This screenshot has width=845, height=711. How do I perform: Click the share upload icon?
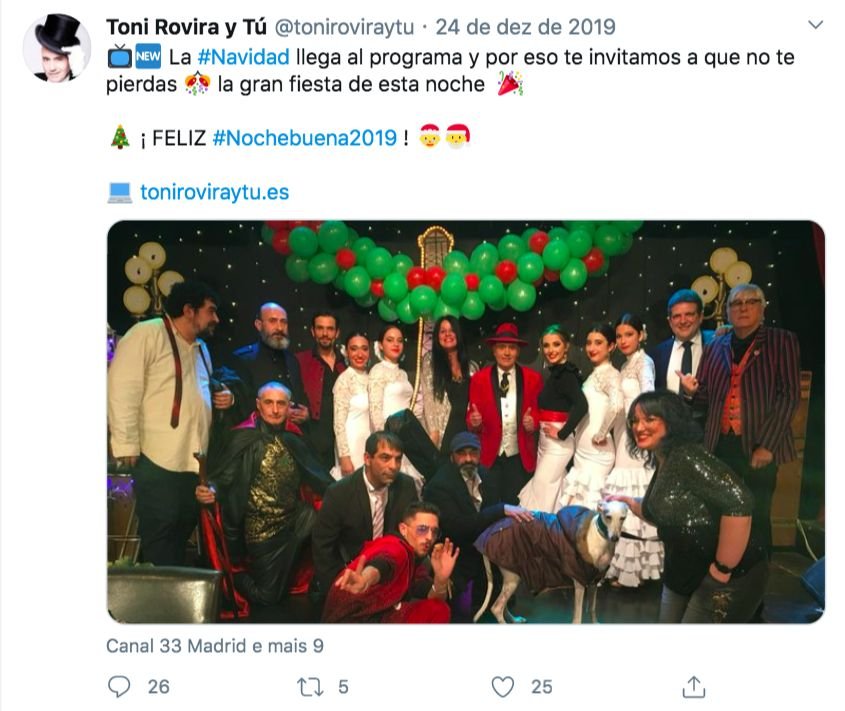pos(694,687)
